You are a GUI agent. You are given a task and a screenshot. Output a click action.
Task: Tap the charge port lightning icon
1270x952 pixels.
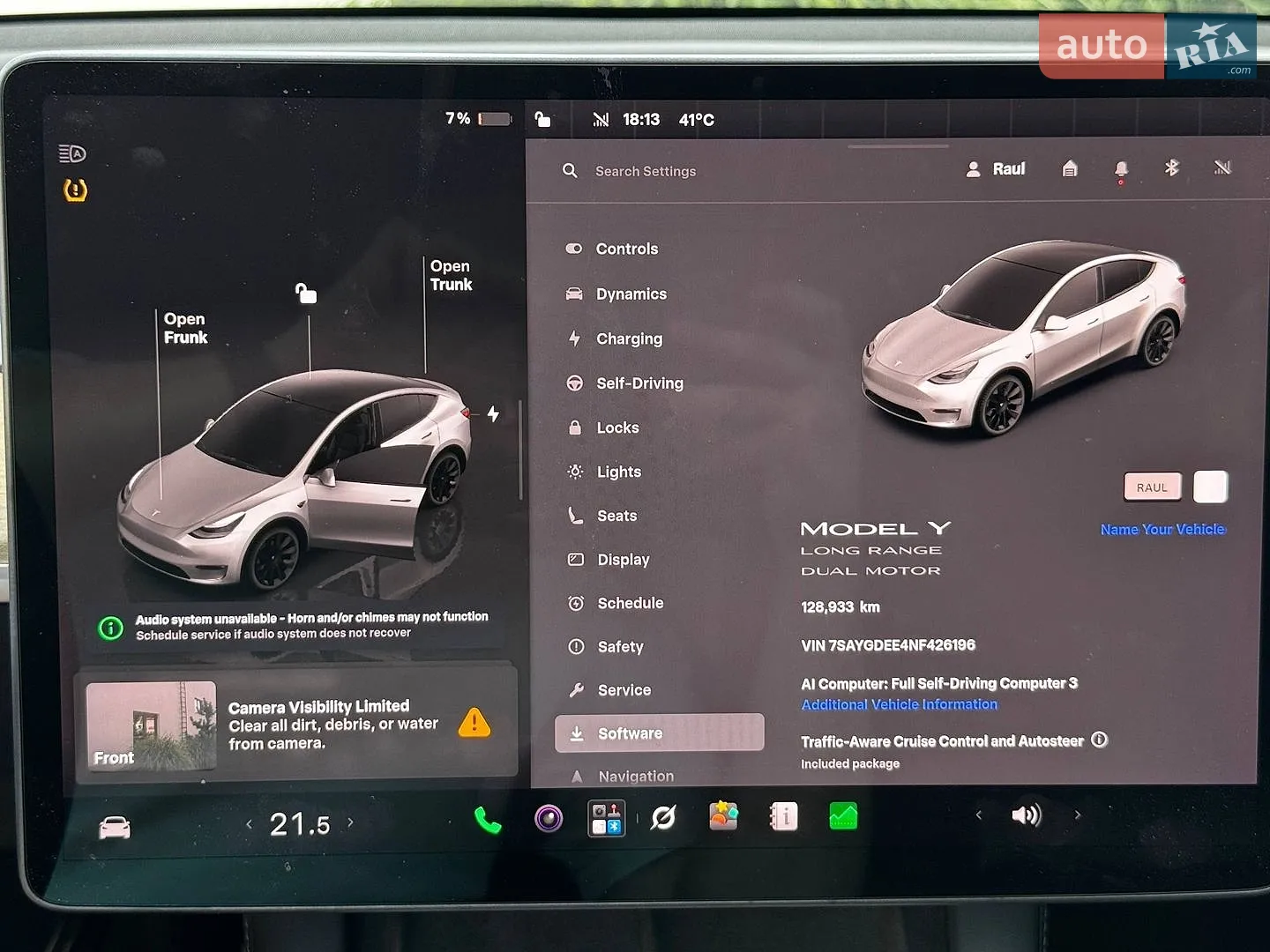point(493,413)
